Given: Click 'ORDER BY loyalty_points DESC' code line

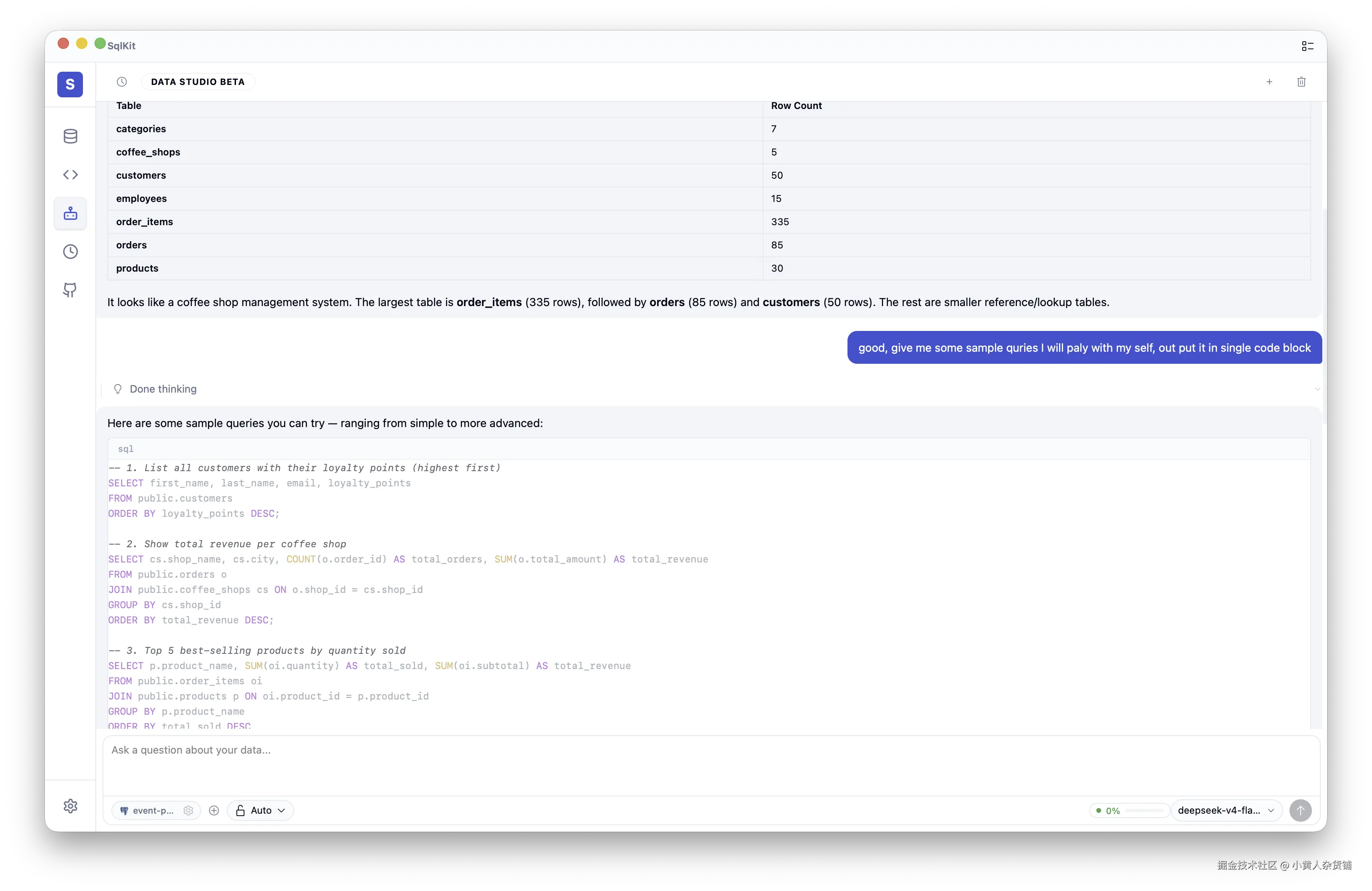Looking at the screenshot, I should point(194,514).
